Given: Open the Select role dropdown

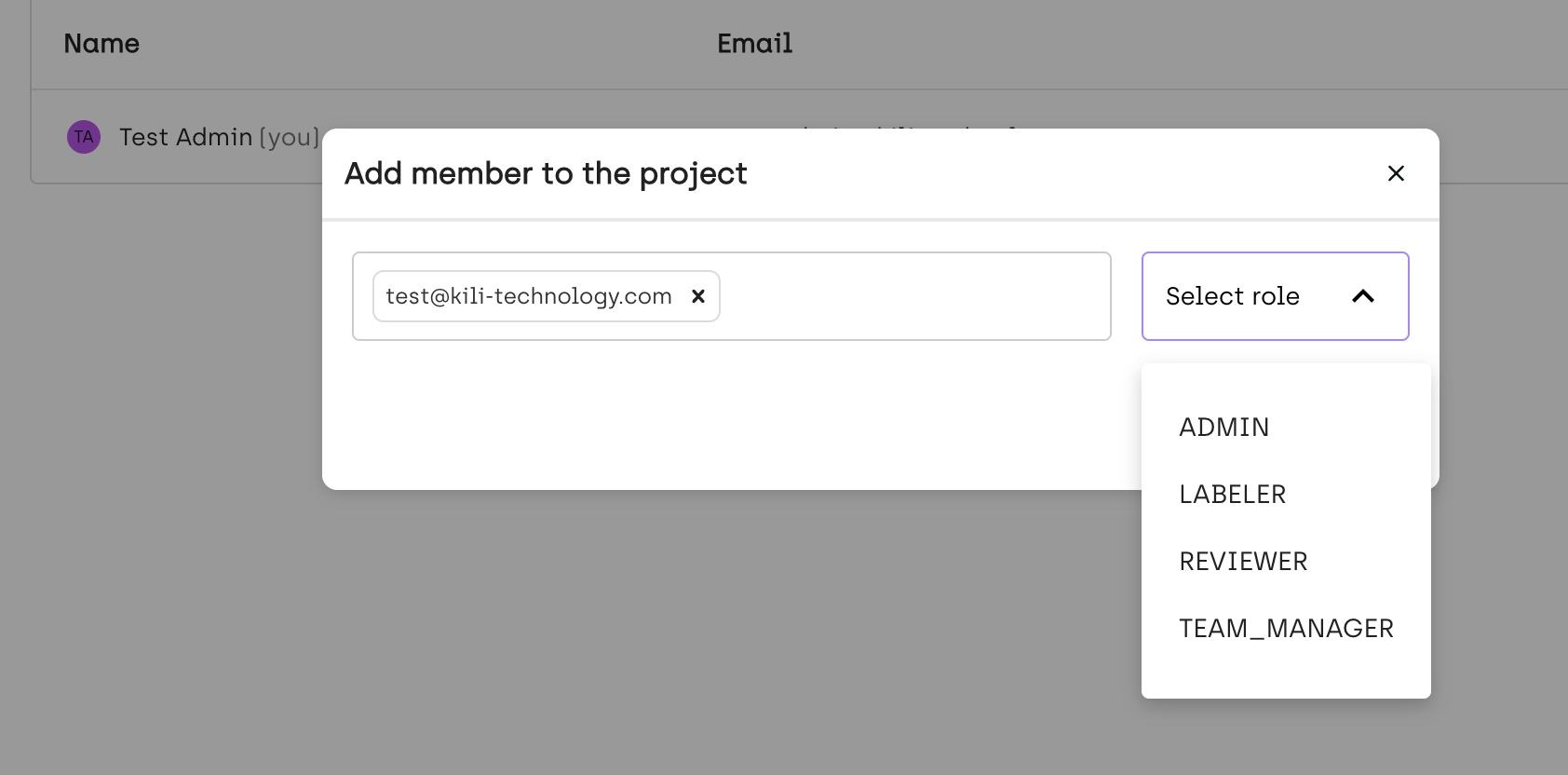Looking at the screenshot, I should tap(1276, 296).
